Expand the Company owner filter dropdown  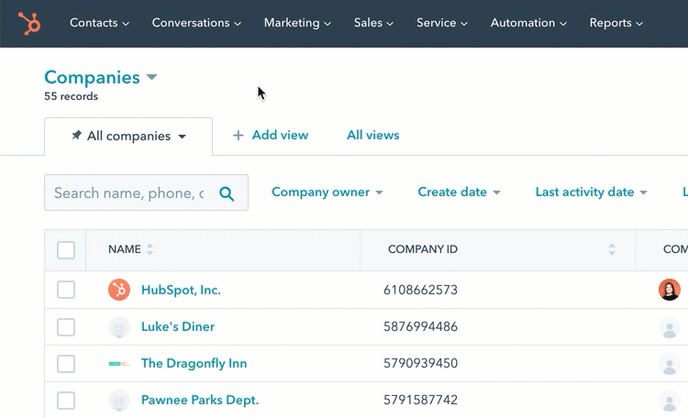(327, 192)
